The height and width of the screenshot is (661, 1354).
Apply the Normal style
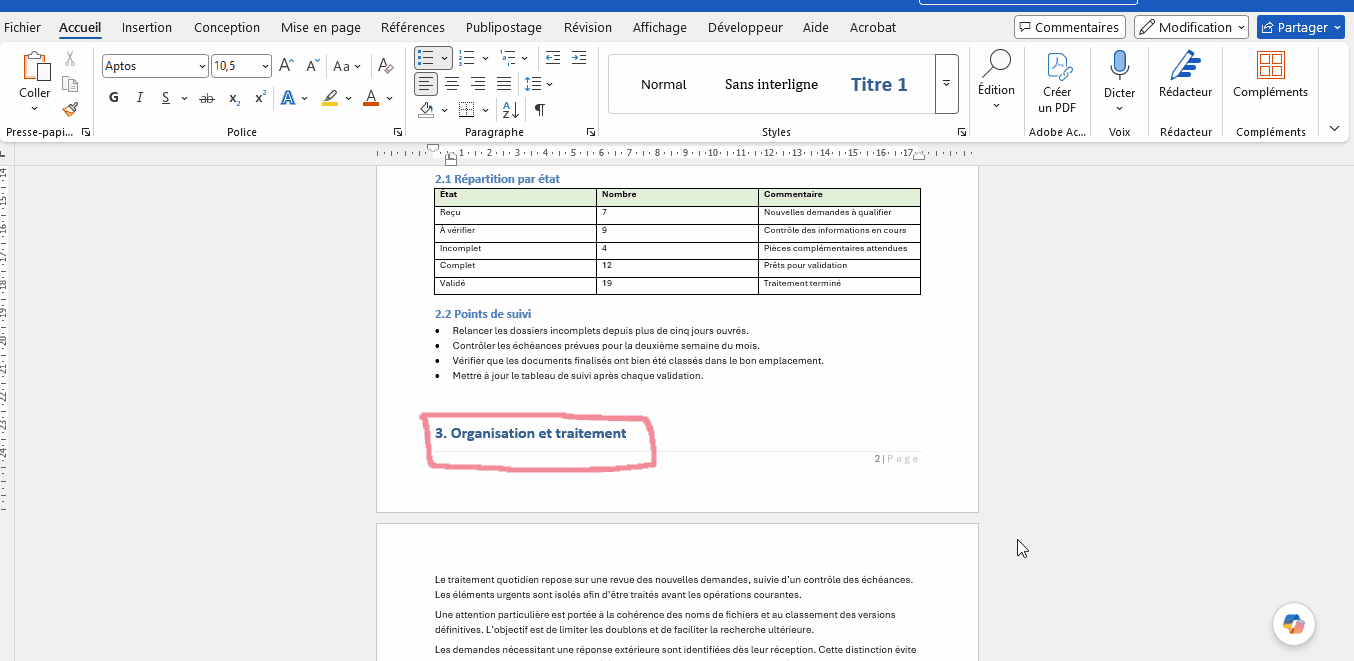pyautogui.click(x=663, y=84)
